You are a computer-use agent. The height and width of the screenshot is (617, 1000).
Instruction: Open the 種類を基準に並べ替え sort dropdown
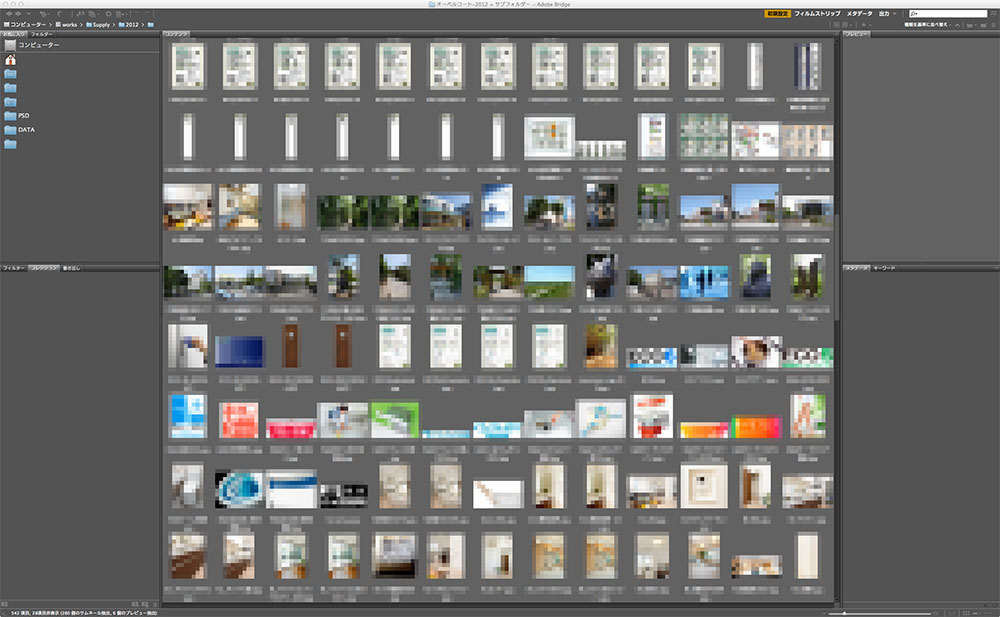[928, 25]
